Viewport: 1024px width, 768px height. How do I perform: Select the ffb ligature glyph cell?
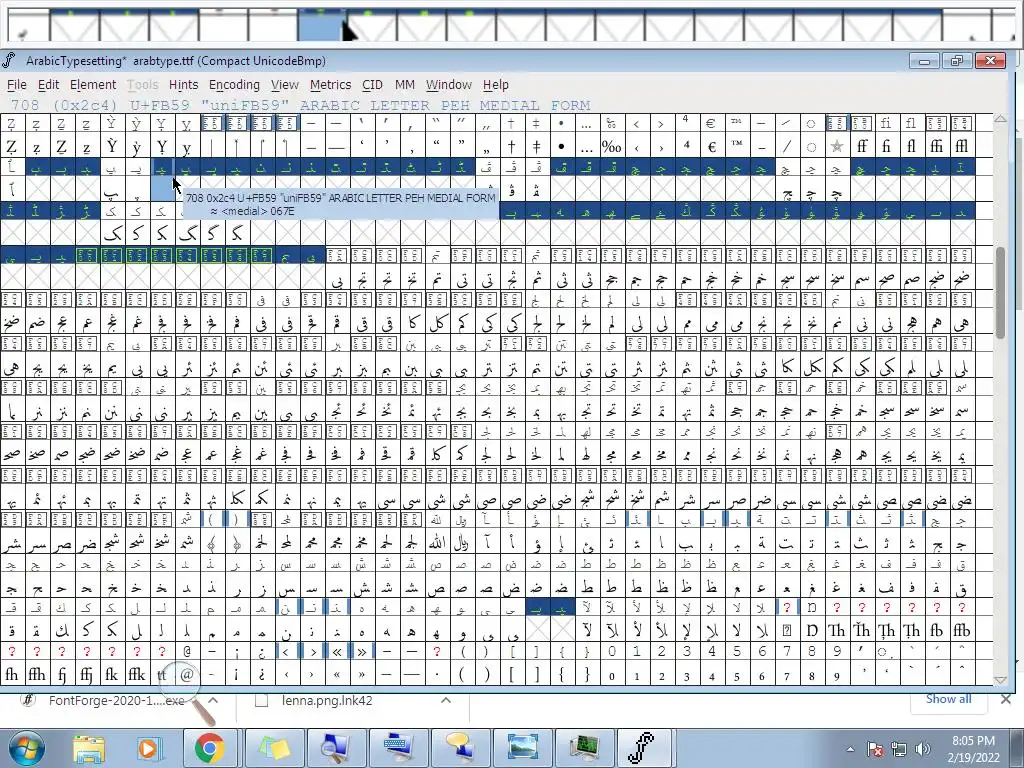tap(961, 630)
